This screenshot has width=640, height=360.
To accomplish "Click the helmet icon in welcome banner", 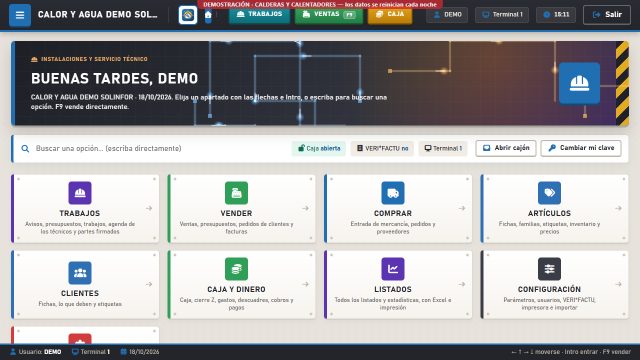I will [x=579, y=83].
